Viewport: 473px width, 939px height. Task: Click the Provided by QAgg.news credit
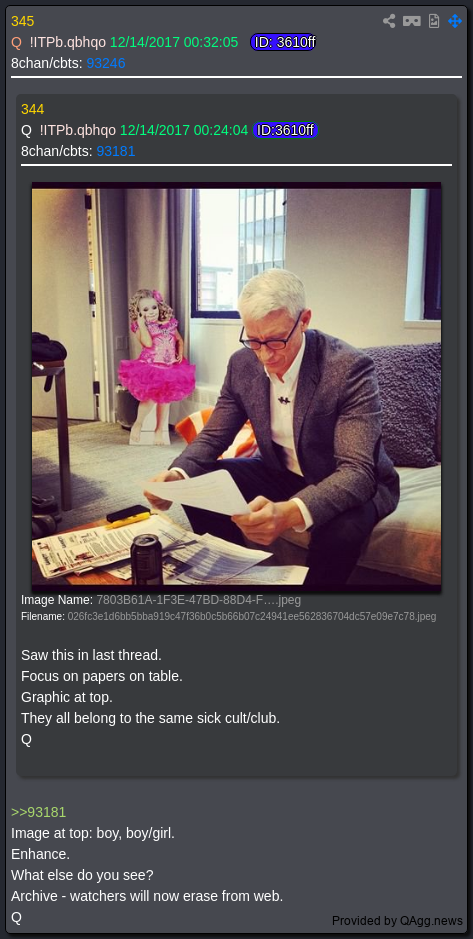click(398, 920)
